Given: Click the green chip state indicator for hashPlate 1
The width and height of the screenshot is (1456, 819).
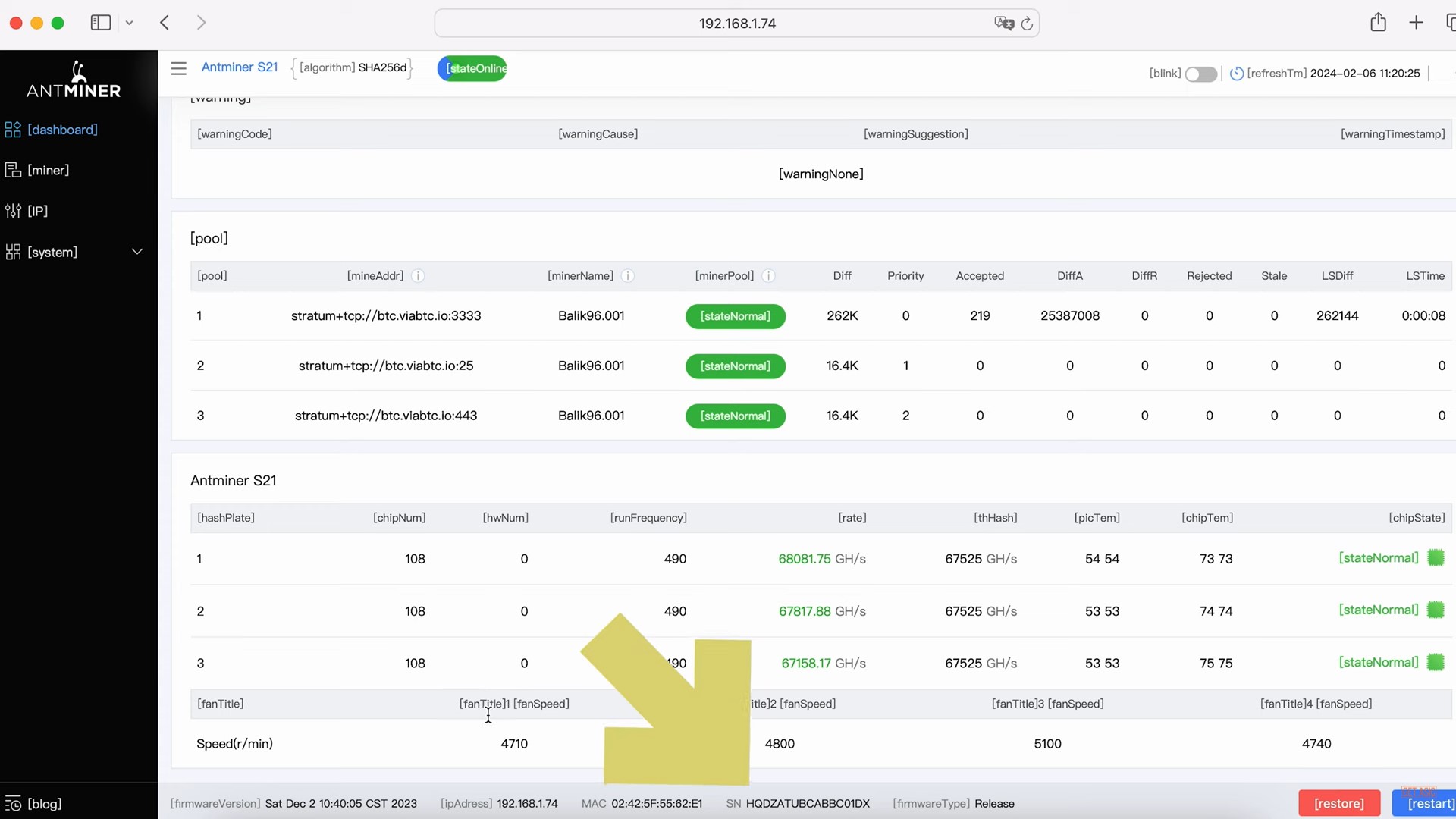Looking at the screenshot, I should point(1436,558).
